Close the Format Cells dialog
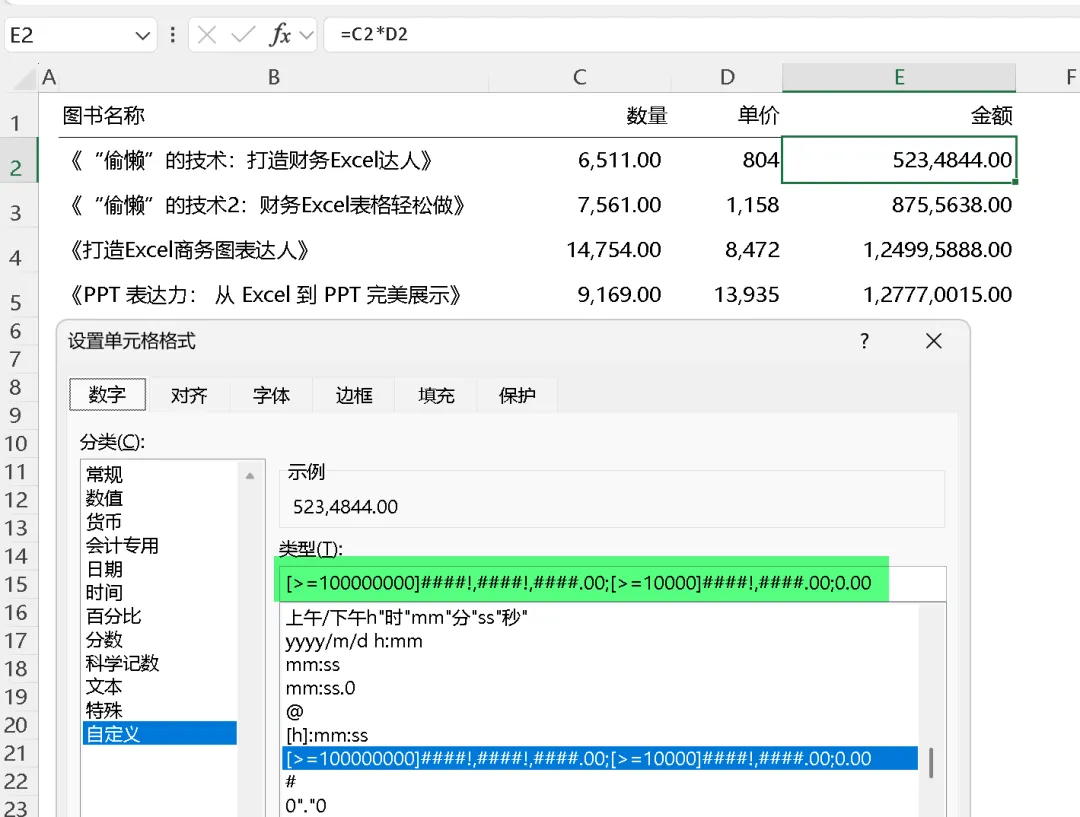Image resolution: width=1080 pixels, height=817 pixels. (934, 341)
